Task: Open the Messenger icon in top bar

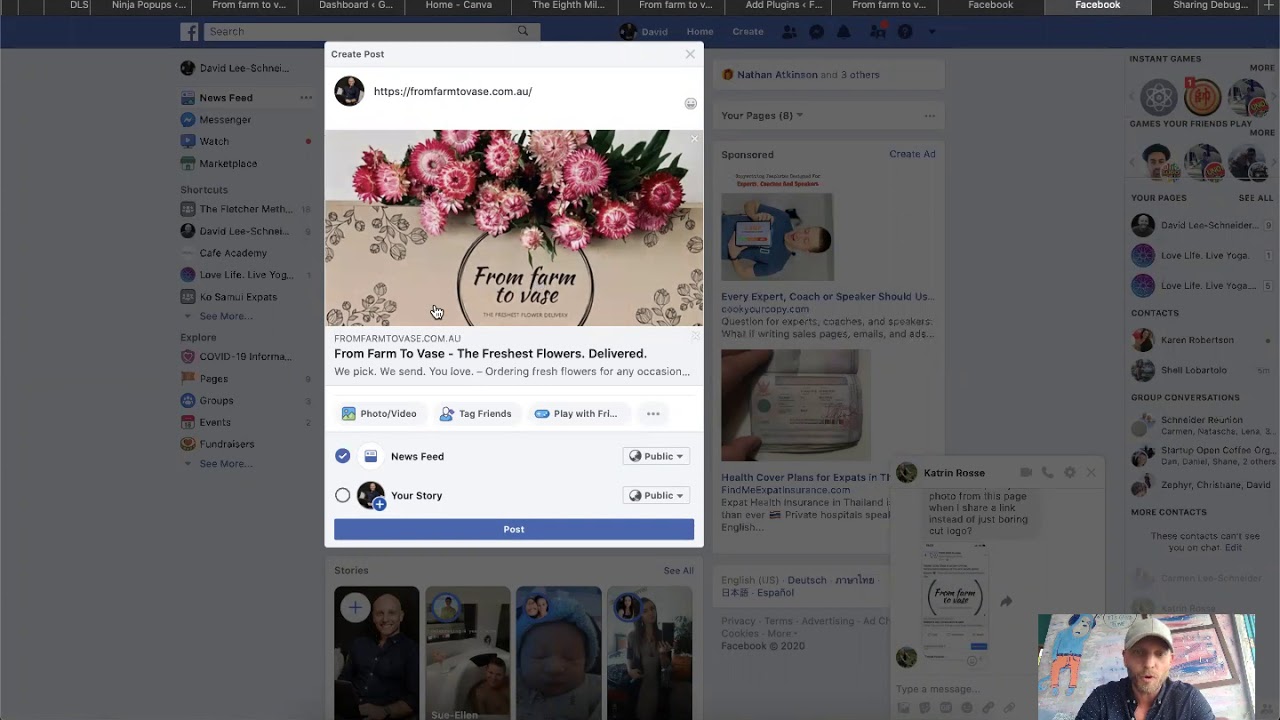Action: [816, 32]
